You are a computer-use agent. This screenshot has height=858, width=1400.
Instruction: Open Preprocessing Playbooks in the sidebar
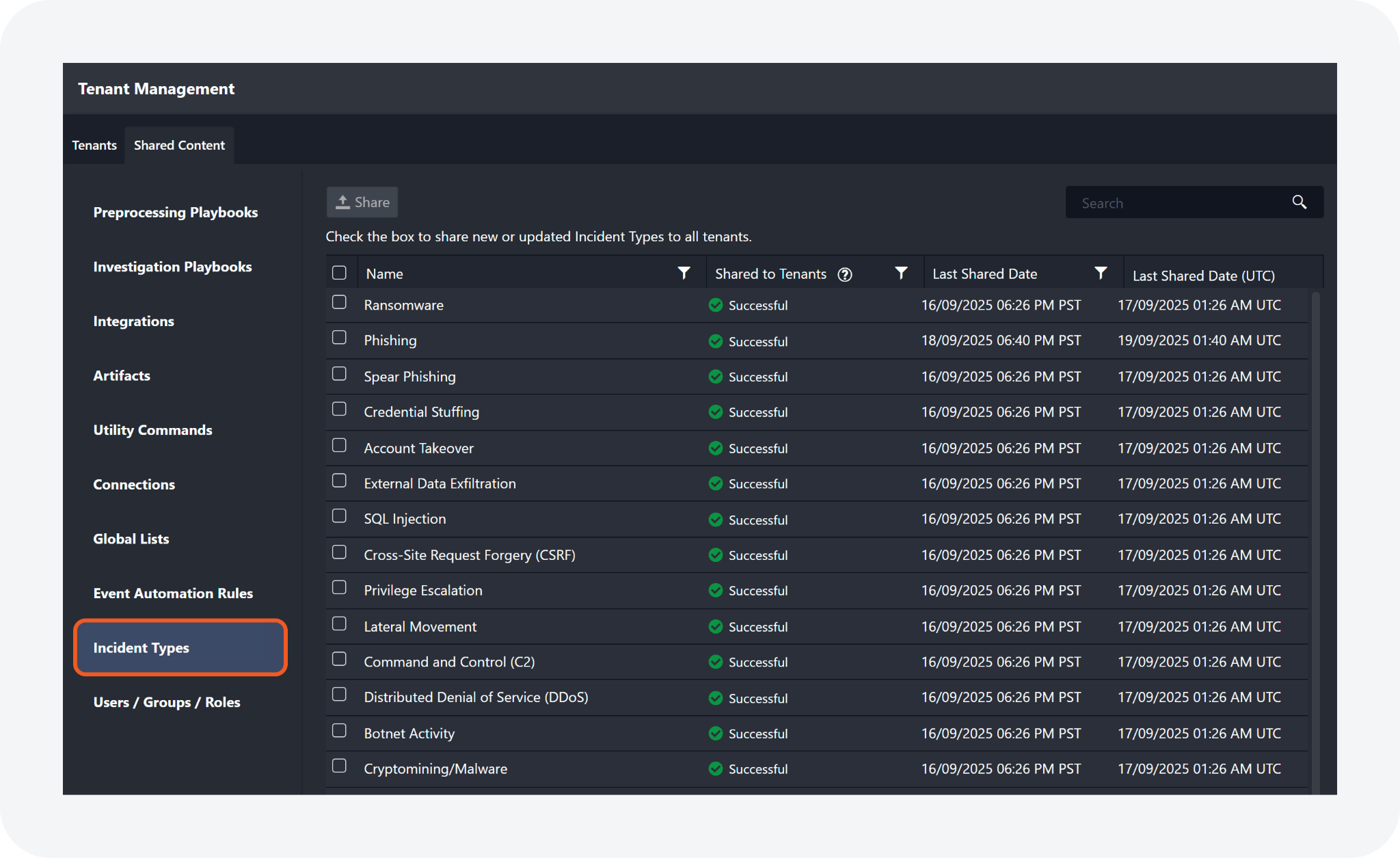176,213
